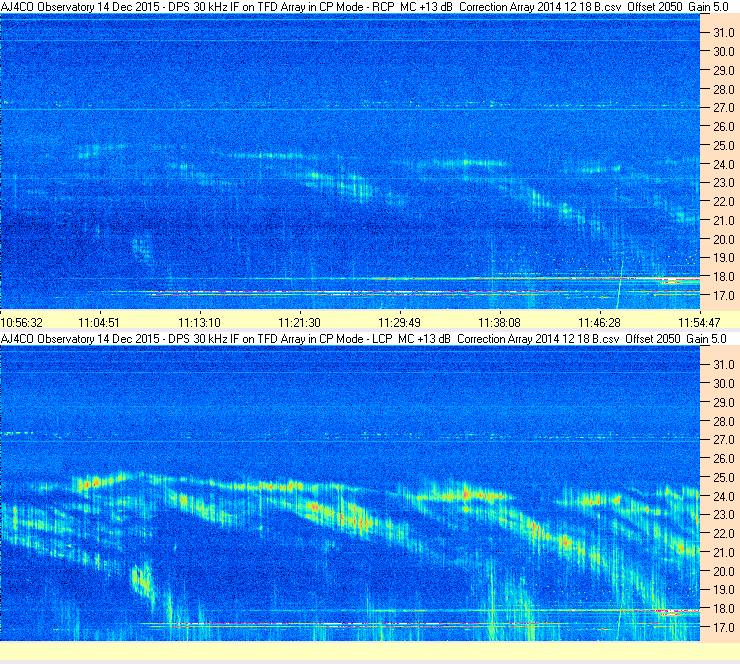Select 30.0 frequency label on RCP chart
Image resolution: width=740 pixels, height=664 pixels.
[724, 52]
